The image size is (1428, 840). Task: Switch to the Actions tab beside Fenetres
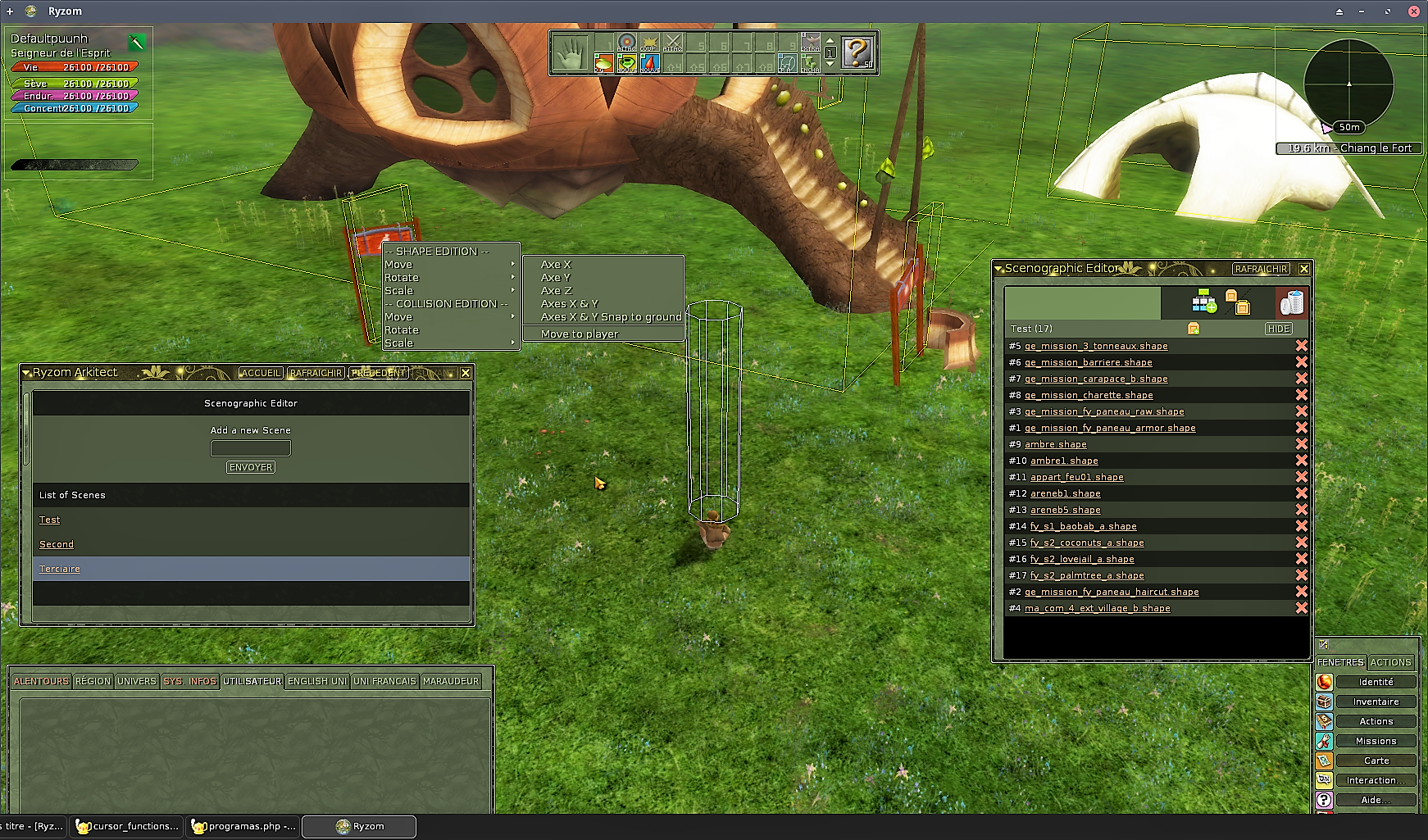pyautogui.click(x=1390, y=662)
